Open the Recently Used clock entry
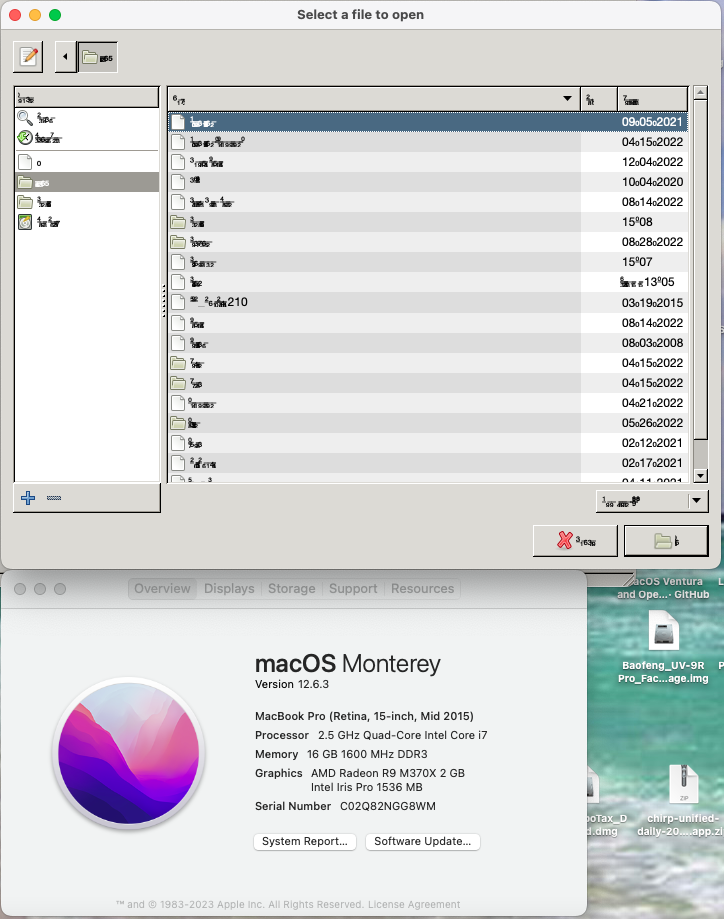This screenshot has height=919, width=724. (87, 138)
